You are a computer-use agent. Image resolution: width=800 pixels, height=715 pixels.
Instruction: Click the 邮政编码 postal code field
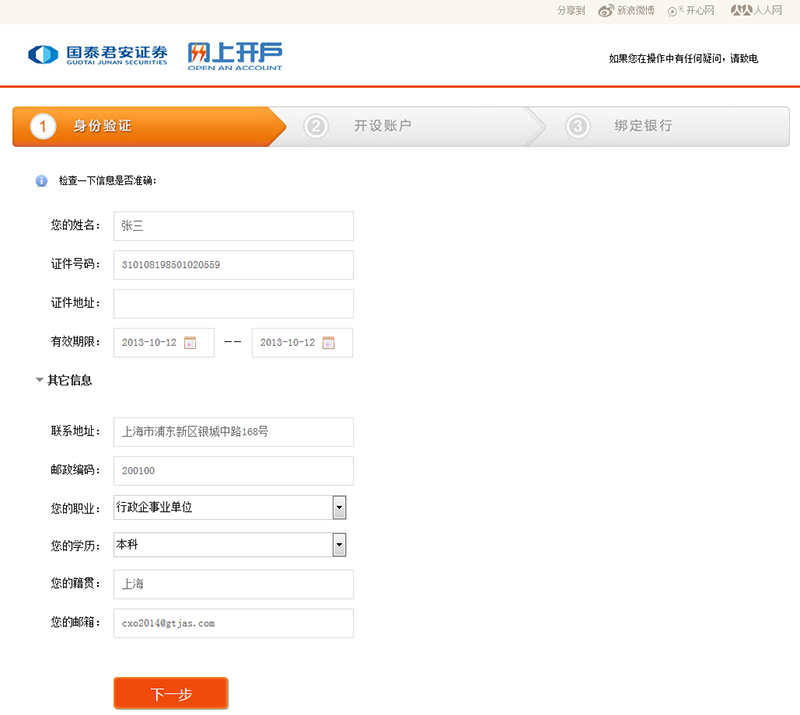(x=233, y=470)
